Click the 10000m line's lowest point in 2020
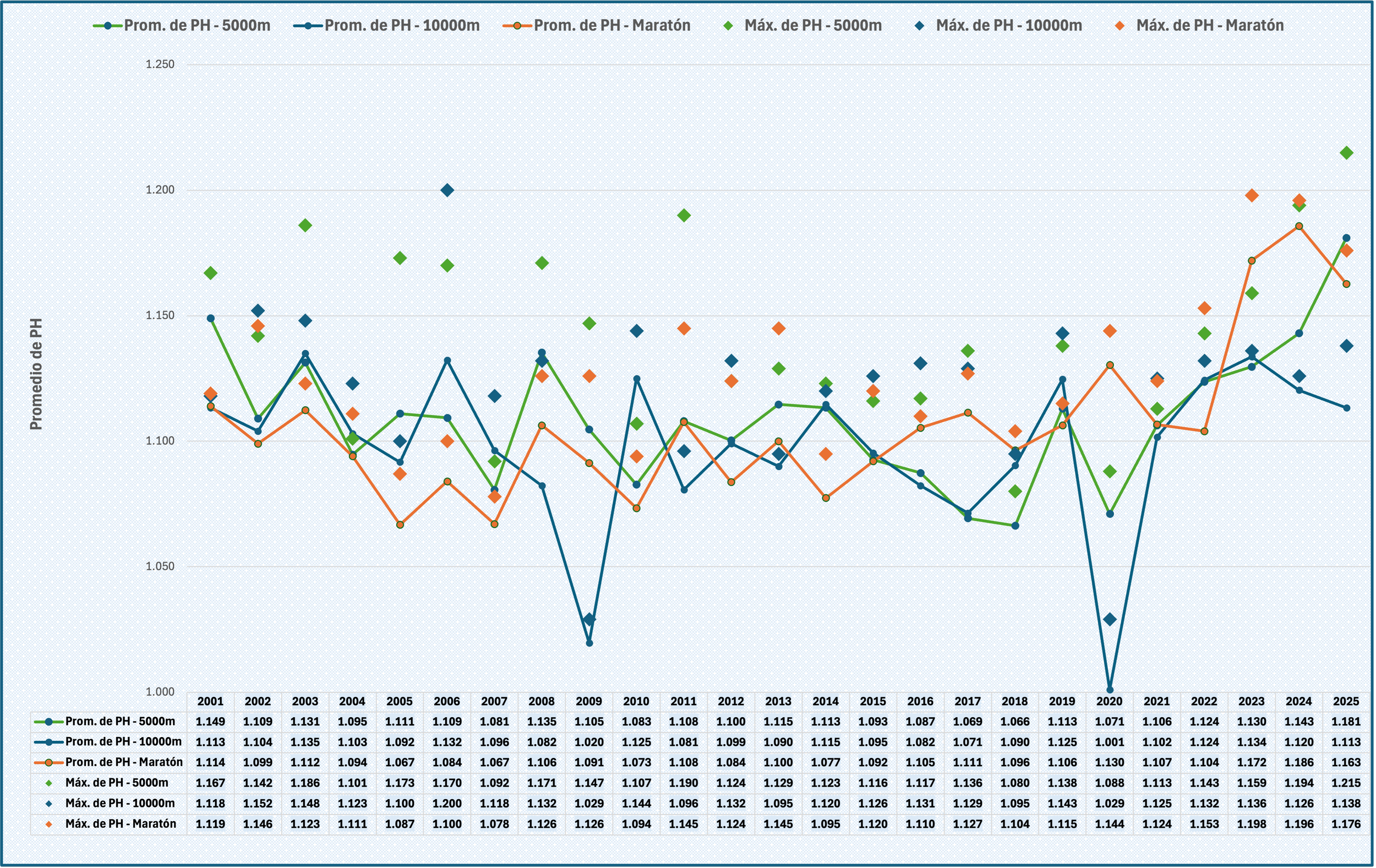This screenshot has height=868, width=1376. [1110, 690]
